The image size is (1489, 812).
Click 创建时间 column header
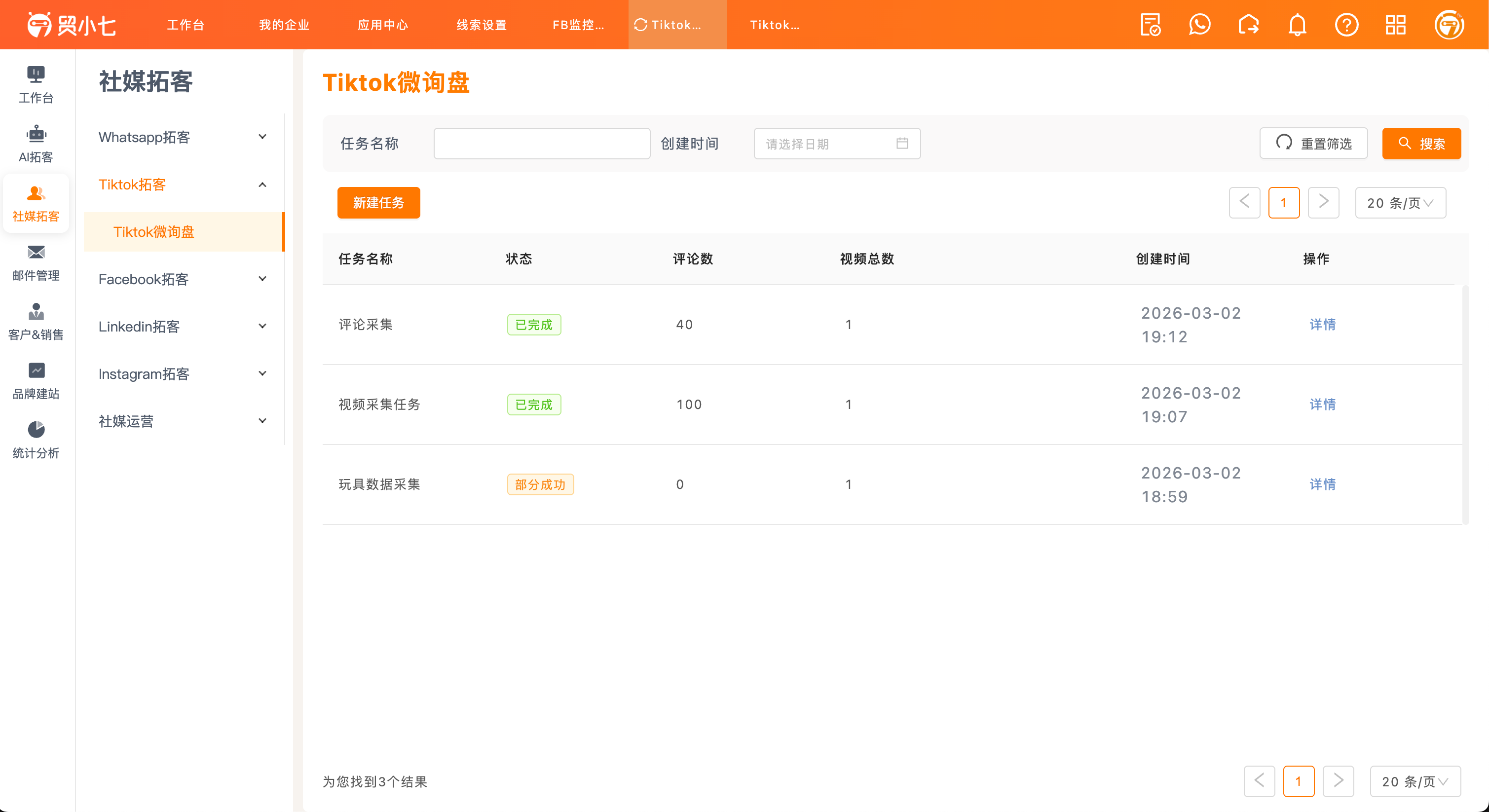[1162, 259]
